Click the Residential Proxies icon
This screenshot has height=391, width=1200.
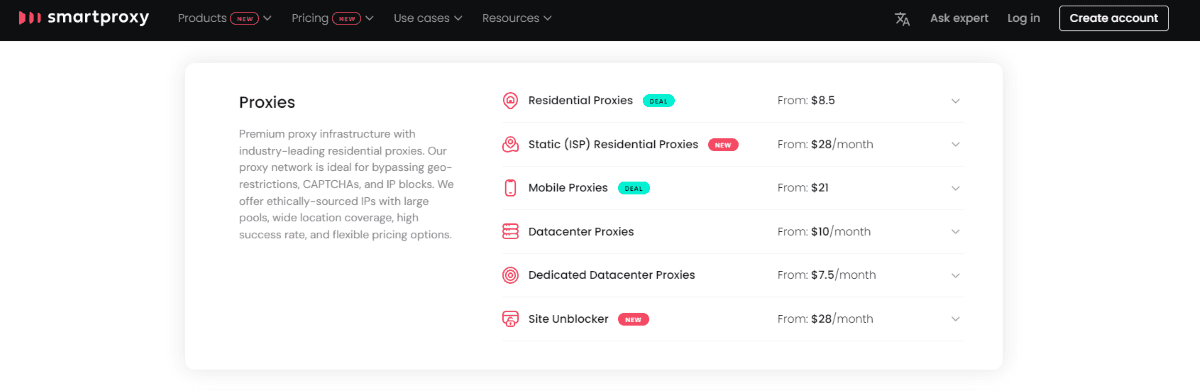(510, 101)
